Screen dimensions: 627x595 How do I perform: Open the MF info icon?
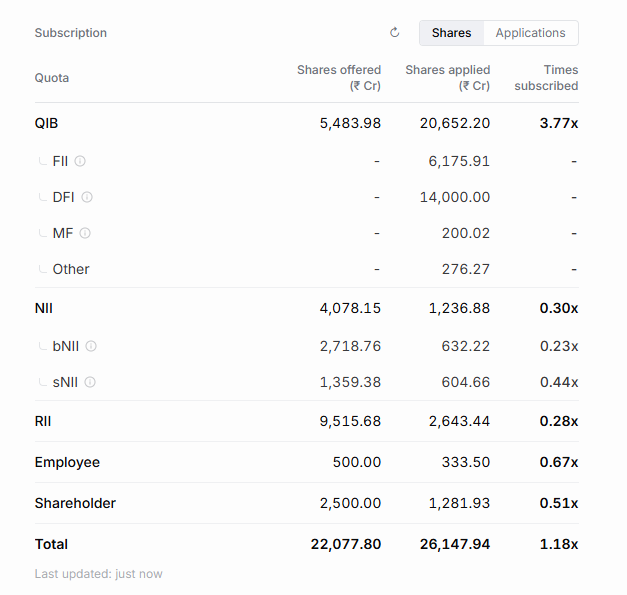pos(85,233)
